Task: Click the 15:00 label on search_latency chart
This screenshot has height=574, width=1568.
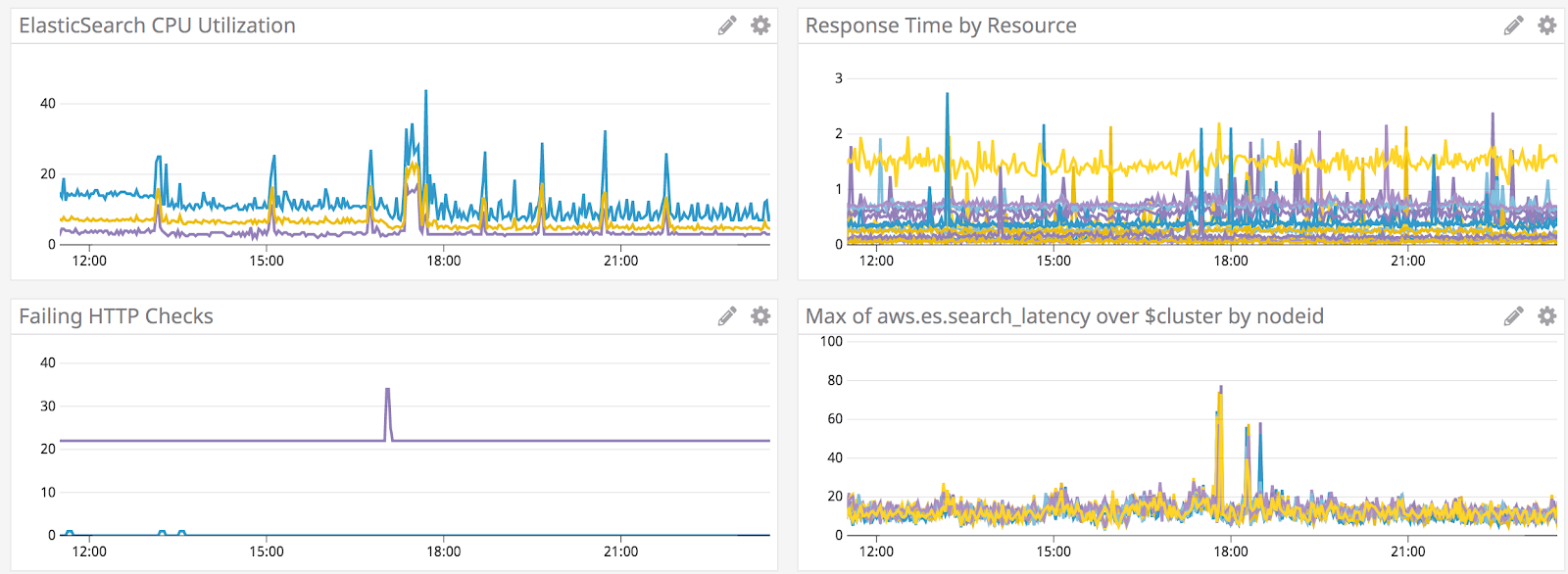Action: point(1053,551)
